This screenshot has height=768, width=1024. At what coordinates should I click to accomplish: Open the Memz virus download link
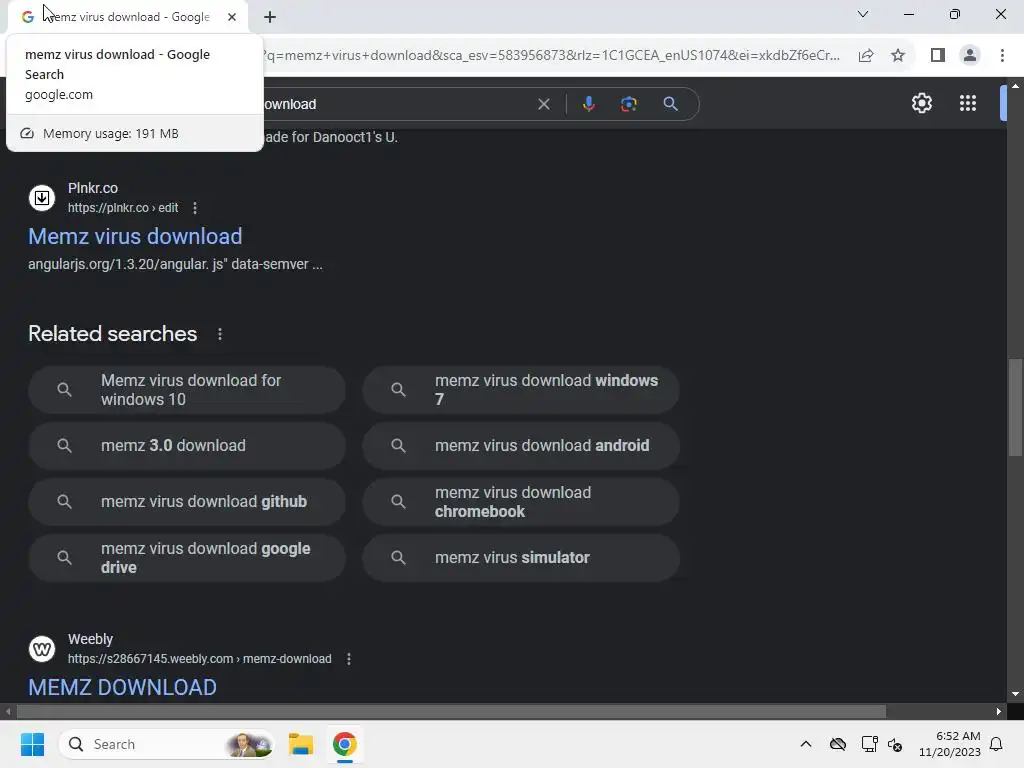coord(135,236)
